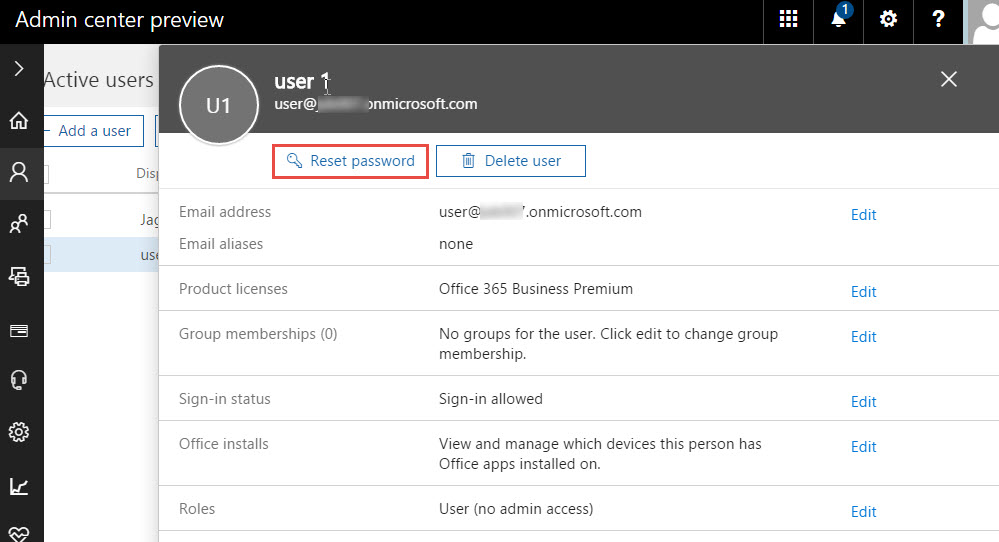Open the app launcher grid icon
Screen dimensions: 999x542
pos(788,19)
